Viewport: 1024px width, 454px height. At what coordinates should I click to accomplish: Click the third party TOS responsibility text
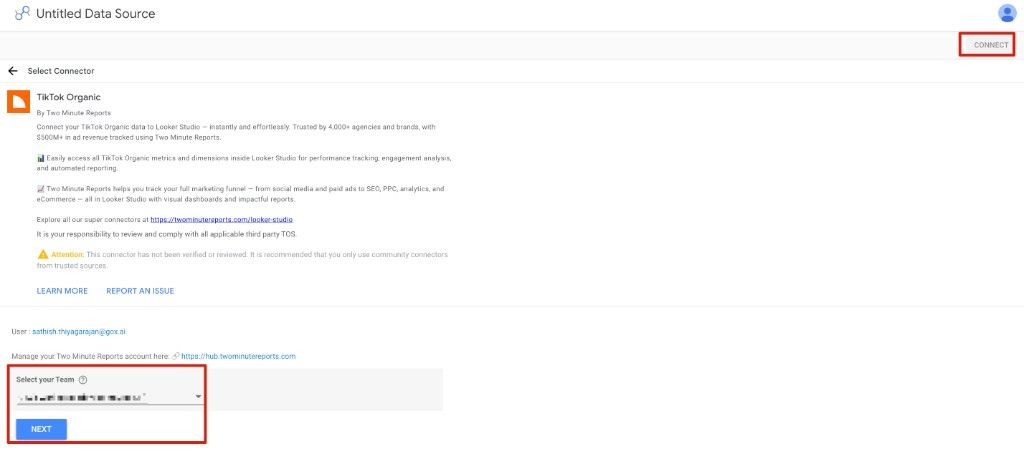167,234
